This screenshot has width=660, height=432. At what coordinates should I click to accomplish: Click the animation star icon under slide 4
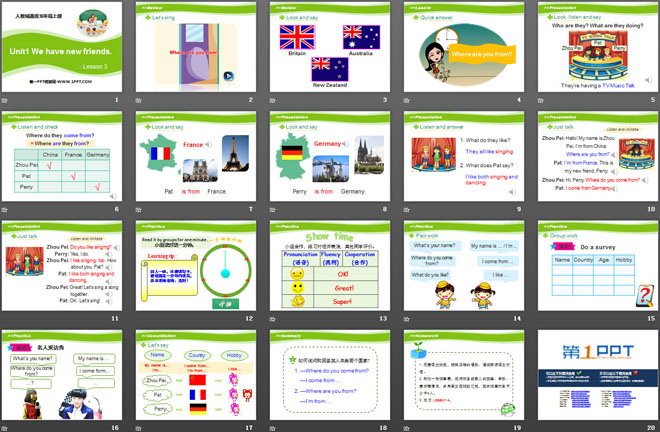(407, 100)
